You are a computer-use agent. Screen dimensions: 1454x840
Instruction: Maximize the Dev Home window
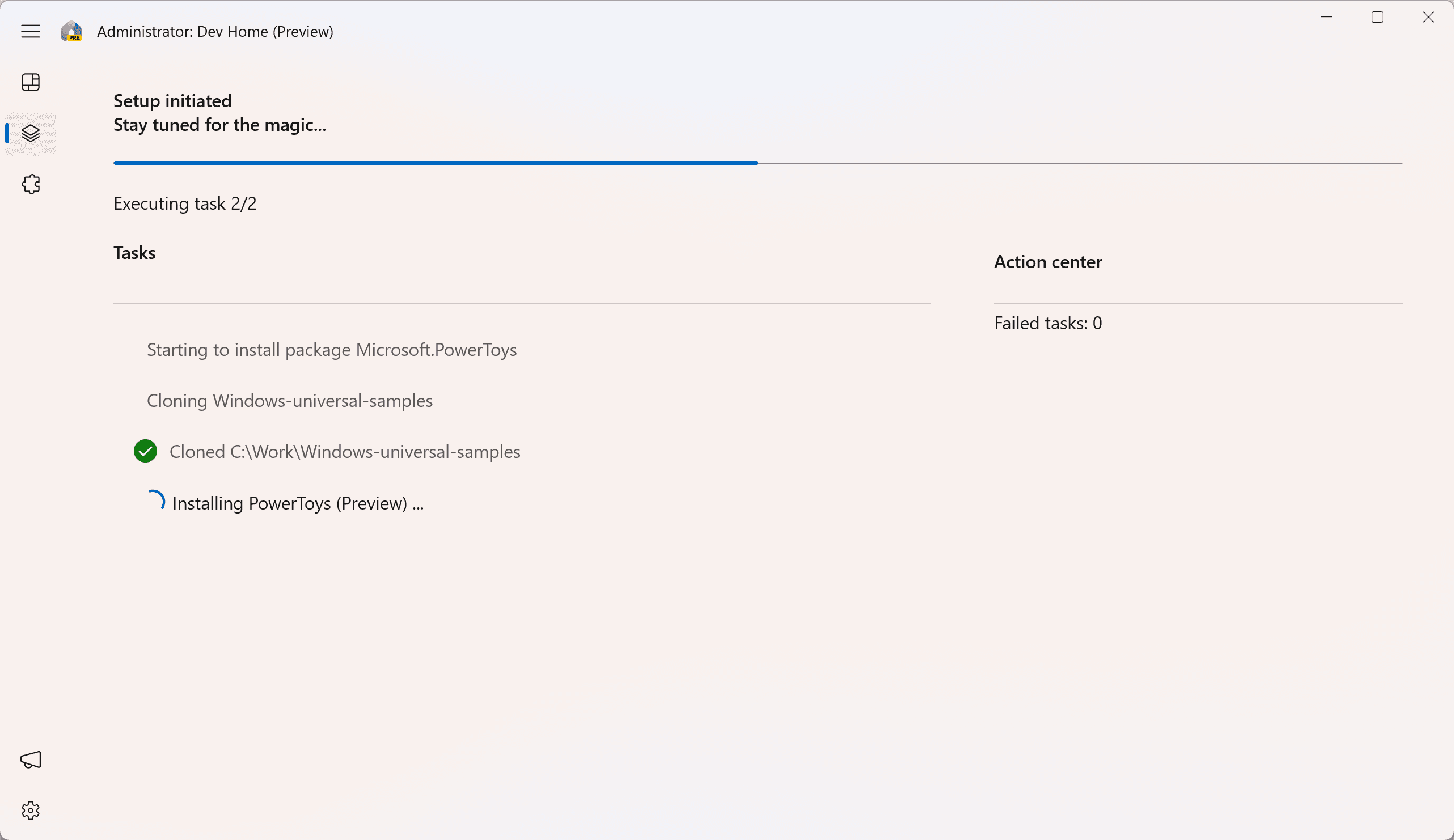[1377, 18]
